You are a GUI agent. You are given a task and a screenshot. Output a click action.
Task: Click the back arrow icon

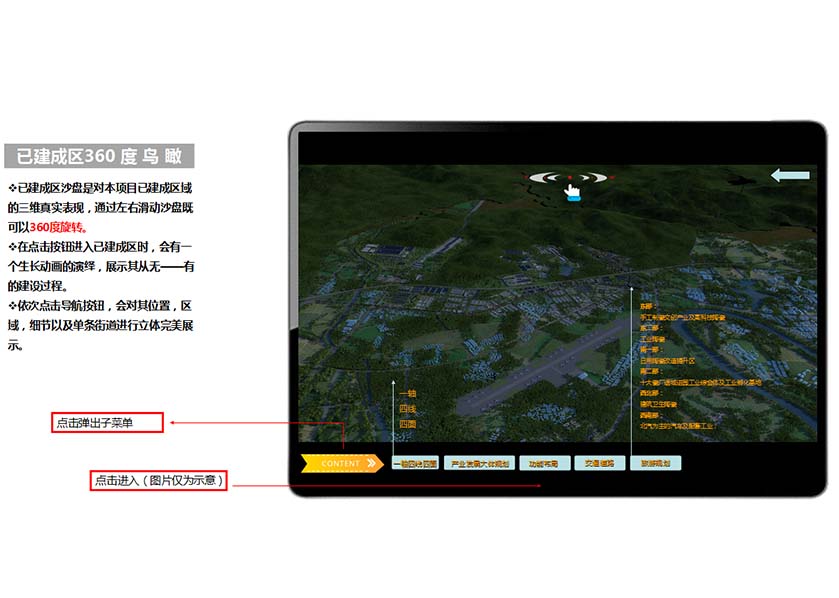click(x=790, y=176)
